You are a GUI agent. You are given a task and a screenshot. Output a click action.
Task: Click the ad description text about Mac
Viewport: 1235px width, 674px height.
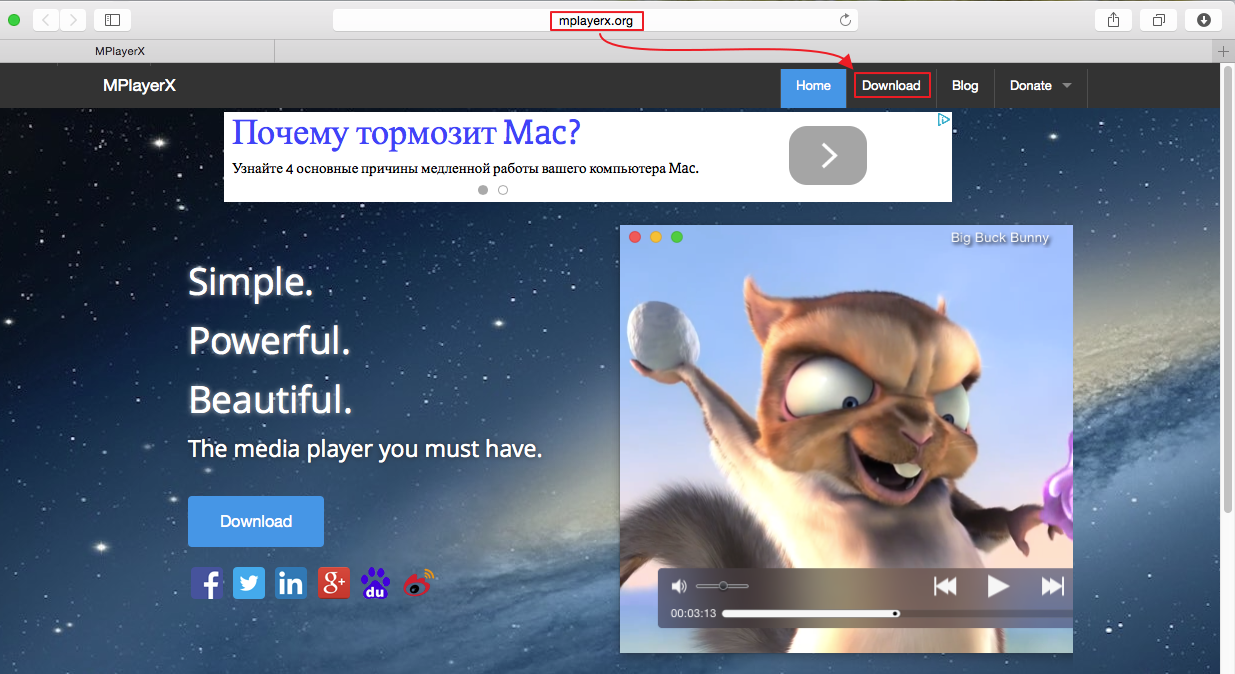[465, 168]
